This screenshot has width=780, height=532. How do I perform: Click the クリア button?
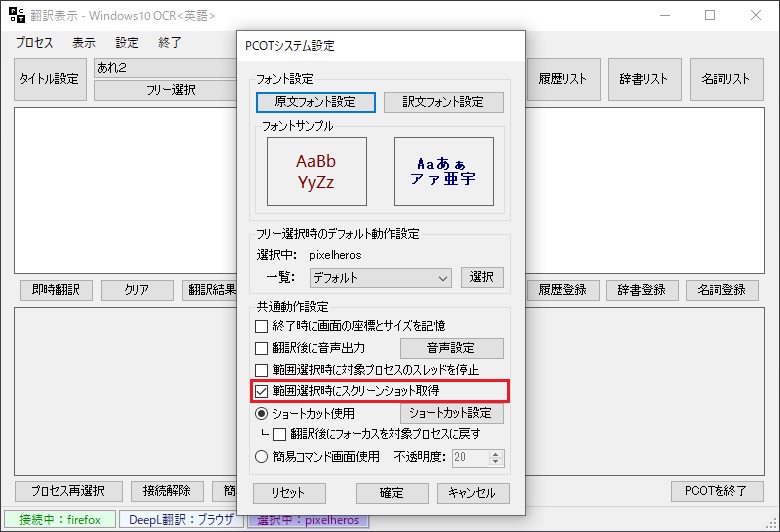(x=137, y=290)
